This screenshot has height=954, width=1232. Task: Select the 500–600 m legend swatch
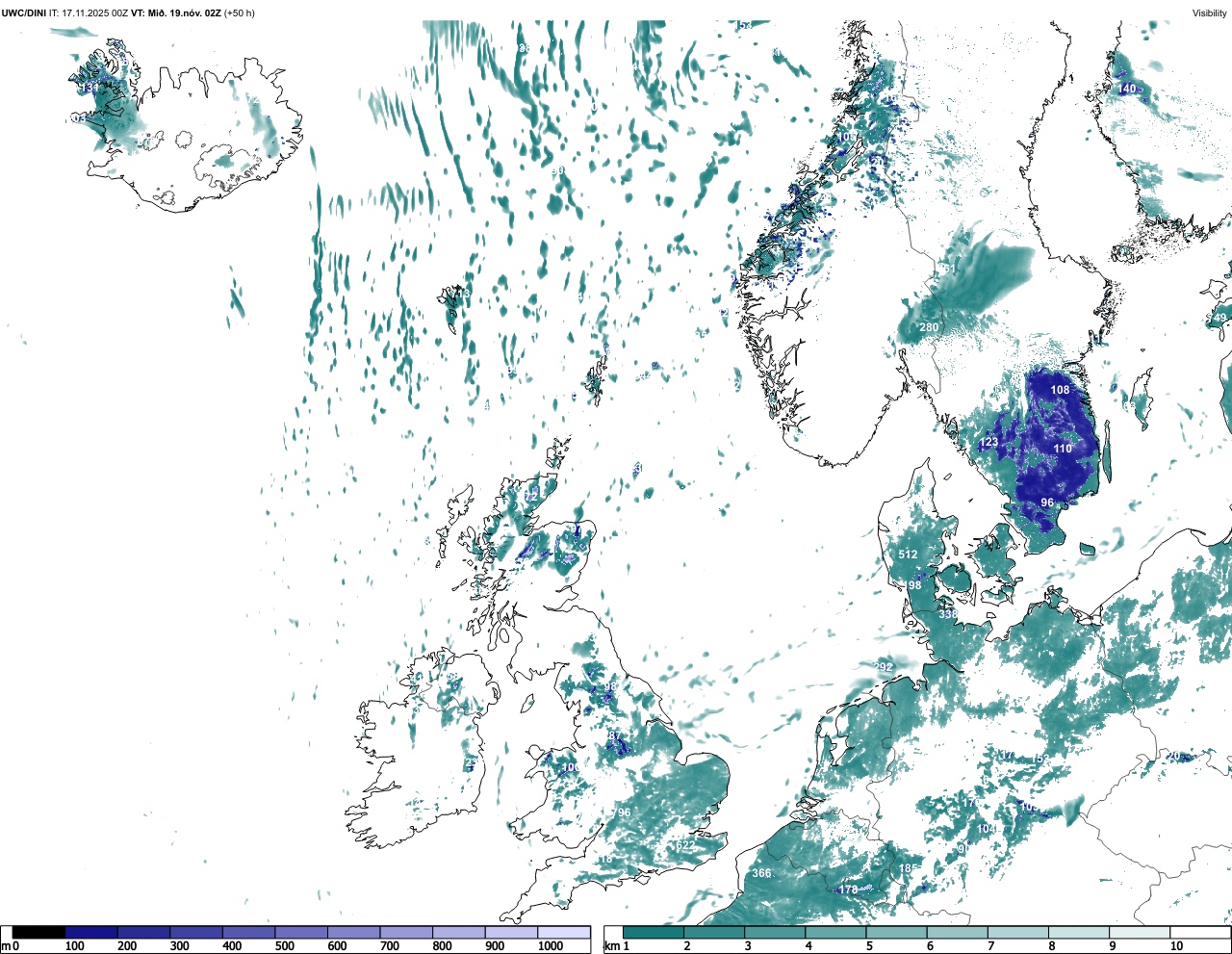click(x=301, y=933)
